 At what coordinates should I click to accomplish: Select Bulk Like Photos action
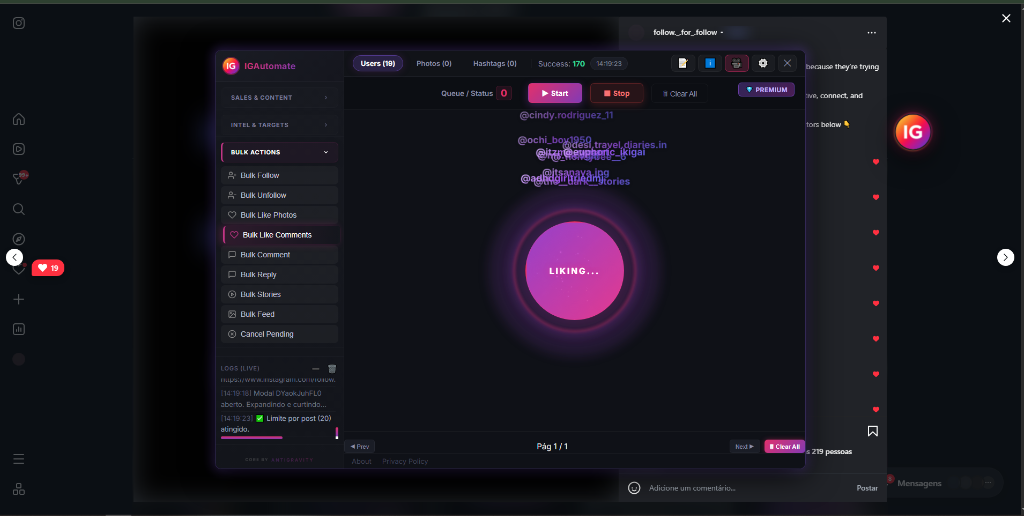[280, 215]
